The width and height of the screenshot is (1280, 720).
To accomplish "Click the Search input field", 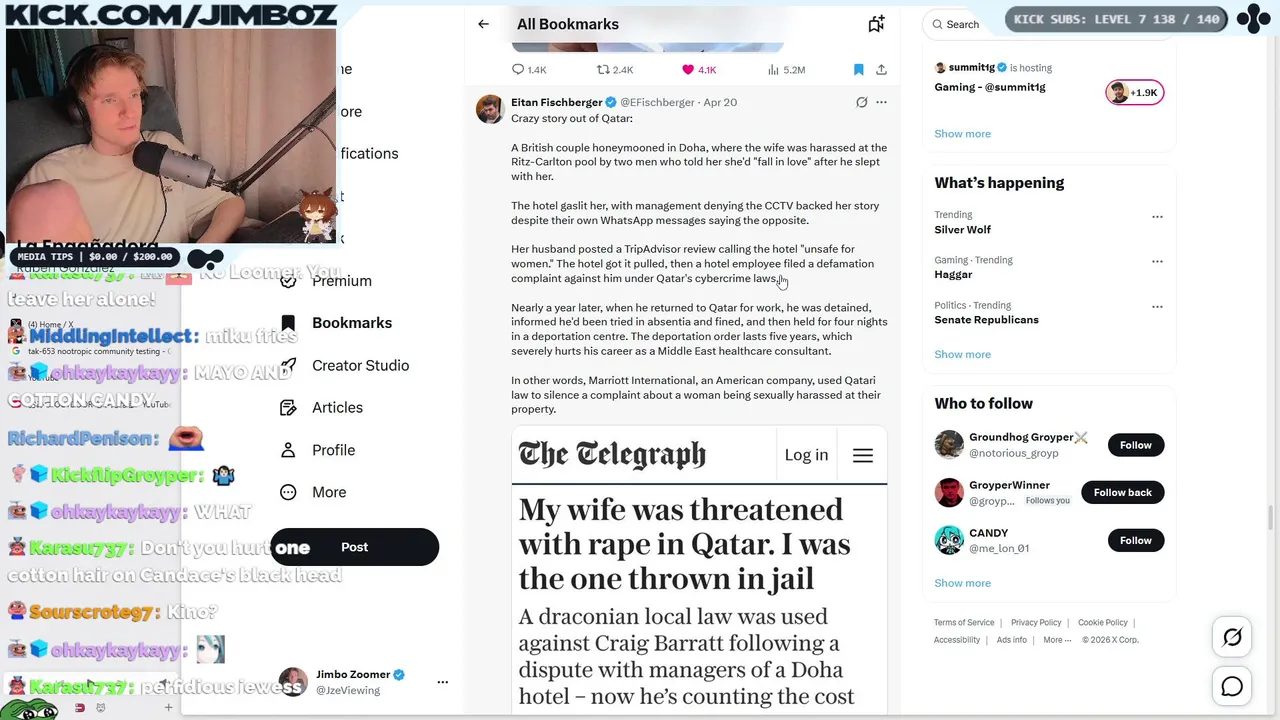I will tap(963, 24).
